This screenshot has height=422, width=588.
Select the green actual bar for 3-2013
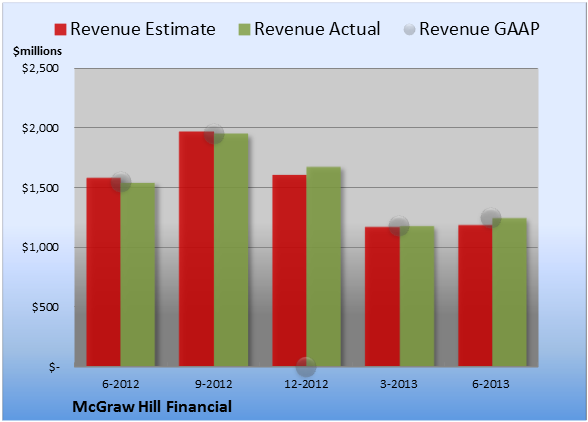click(x=417, y=296)
